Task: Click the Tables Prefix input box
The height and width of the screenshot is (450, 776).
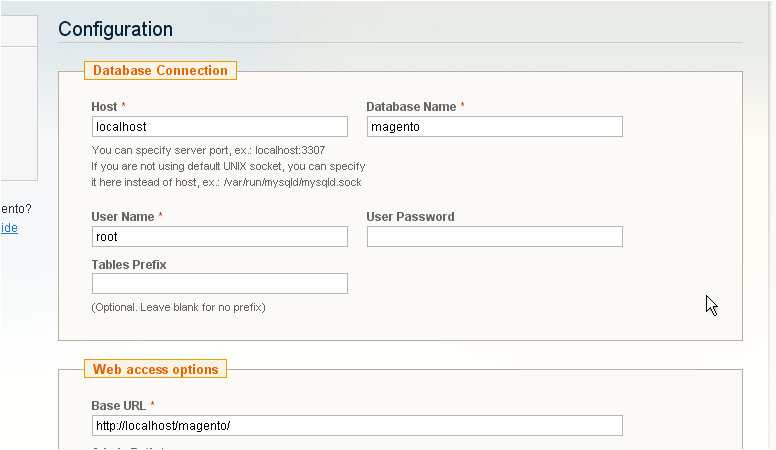Action: pos(219,284)
